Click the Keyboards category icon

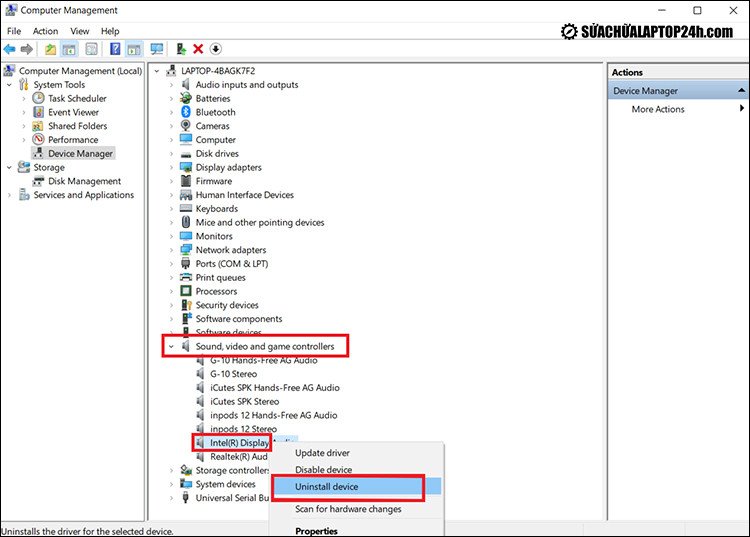[186, 208]
